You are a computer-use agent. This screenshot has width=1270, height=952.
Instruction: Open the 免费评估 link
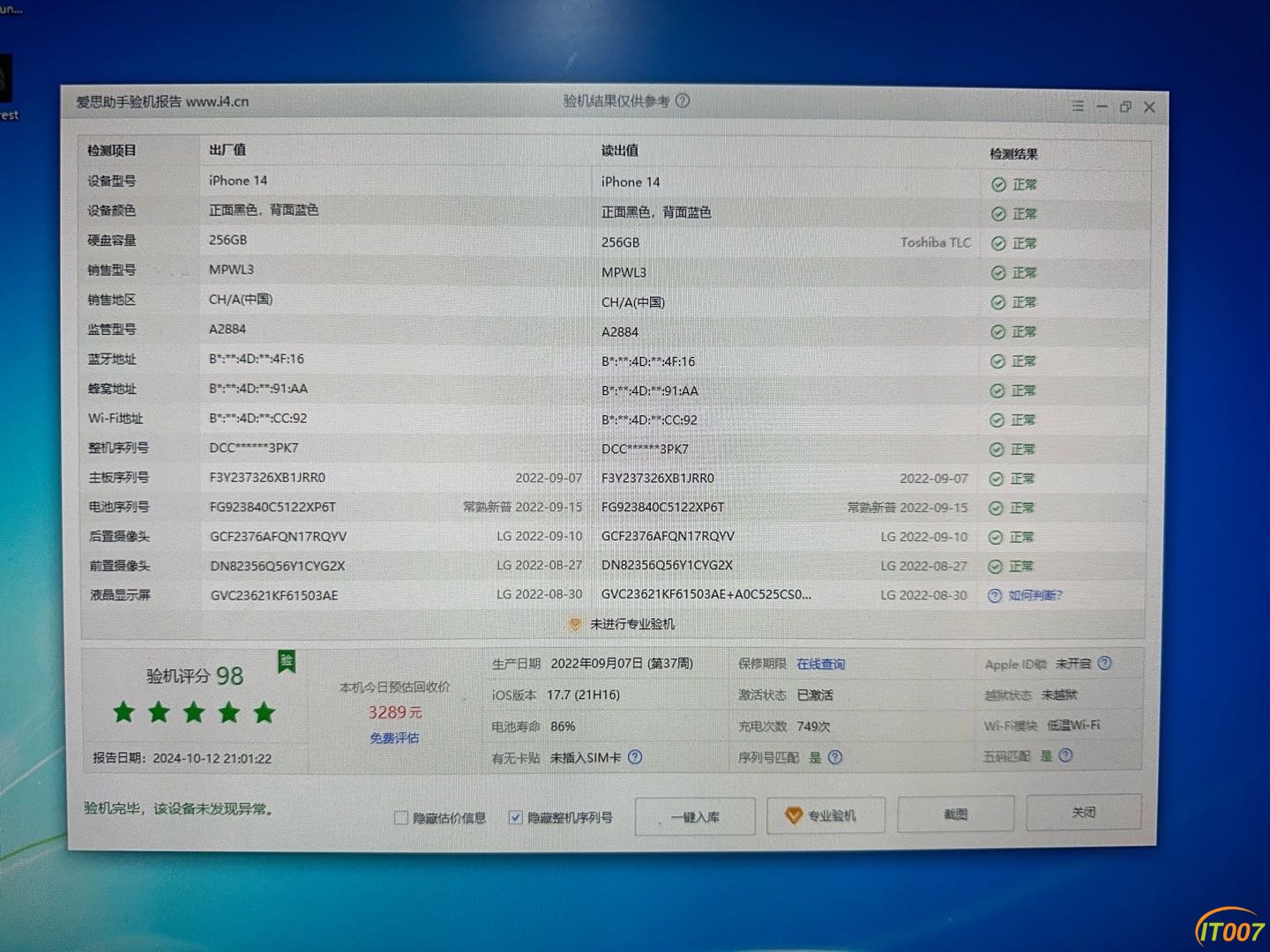click(394, 738)
